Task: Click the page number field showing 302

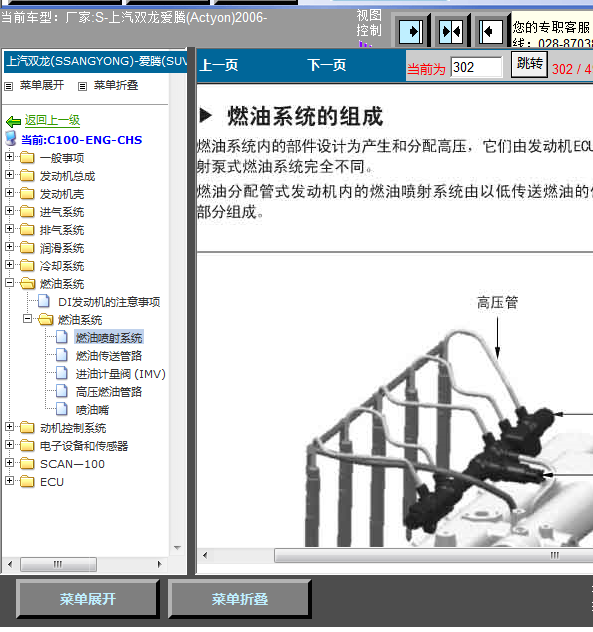Action: point(476,67)
